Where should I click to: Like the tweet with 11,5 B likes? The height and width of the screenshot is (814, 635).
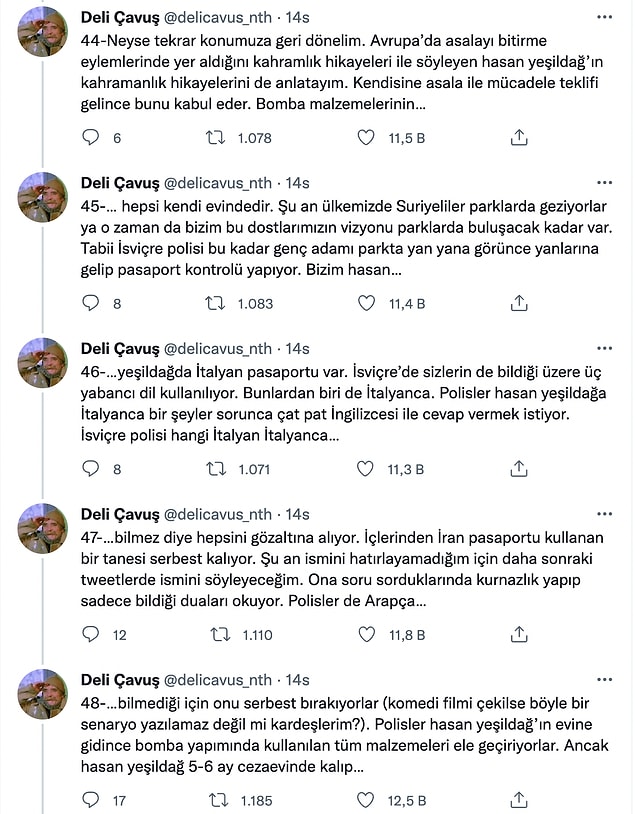[x=366, y=138]
